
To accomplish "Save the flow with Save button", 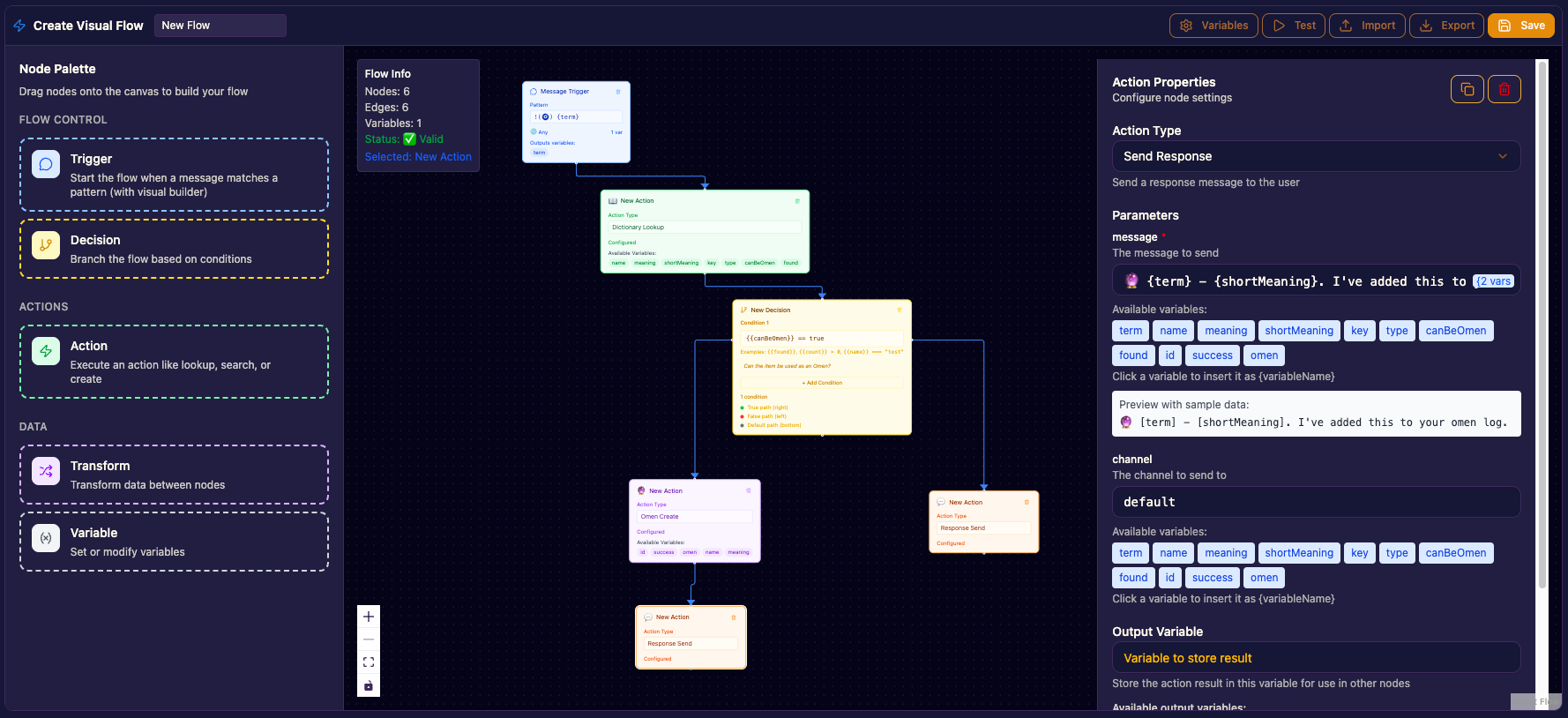I will (x=1520, y=26).
